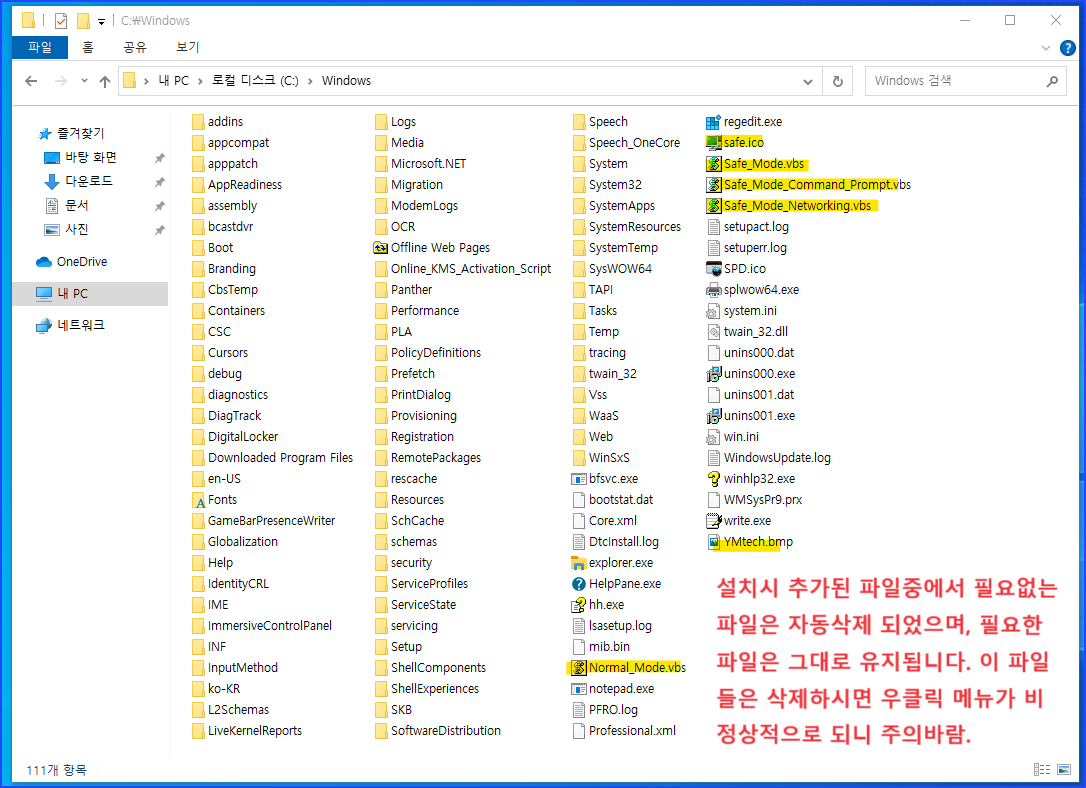Image resolution: width=1086 pixels, height=788 pixels.
Task: Select the Safe_Mode_Networking.vbs script icon
Action: [x=713, y=206]
